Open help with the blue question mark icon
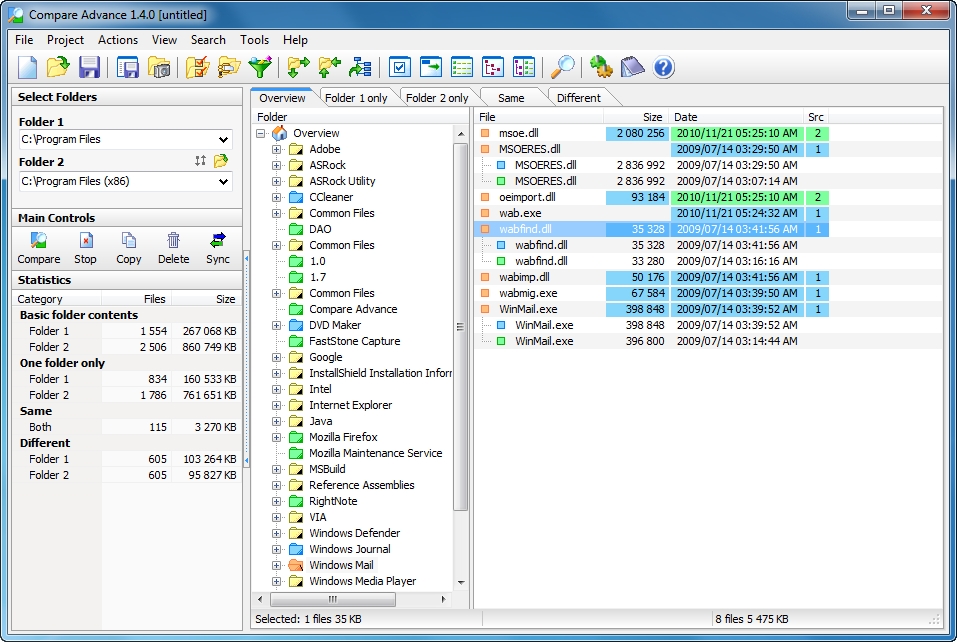The height and width of the screenshot is (642, 957). (663, 67)
